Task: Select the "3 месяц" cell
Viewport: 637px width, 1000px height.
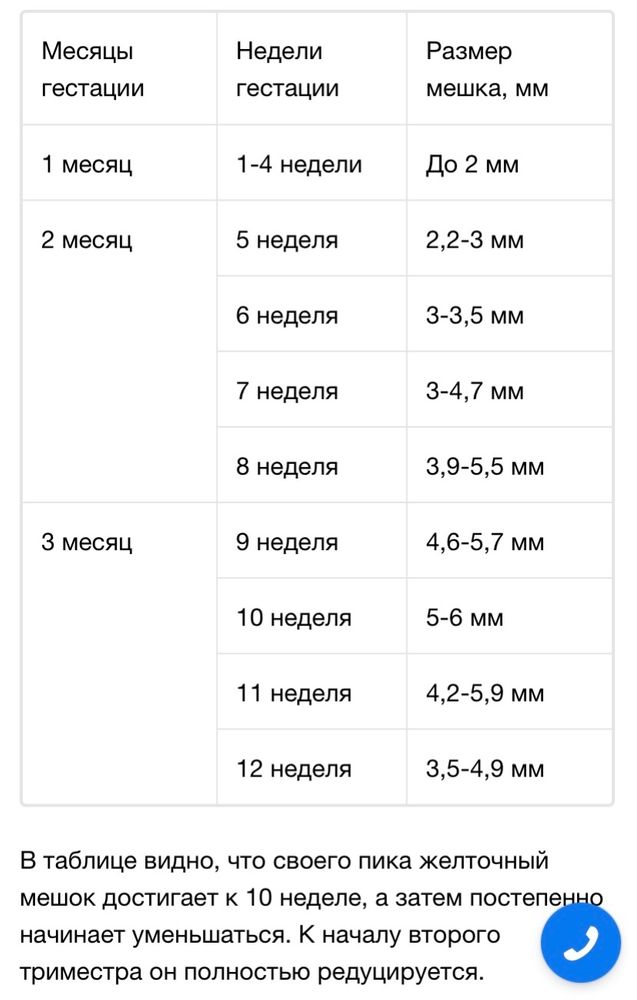Action: 87,543
